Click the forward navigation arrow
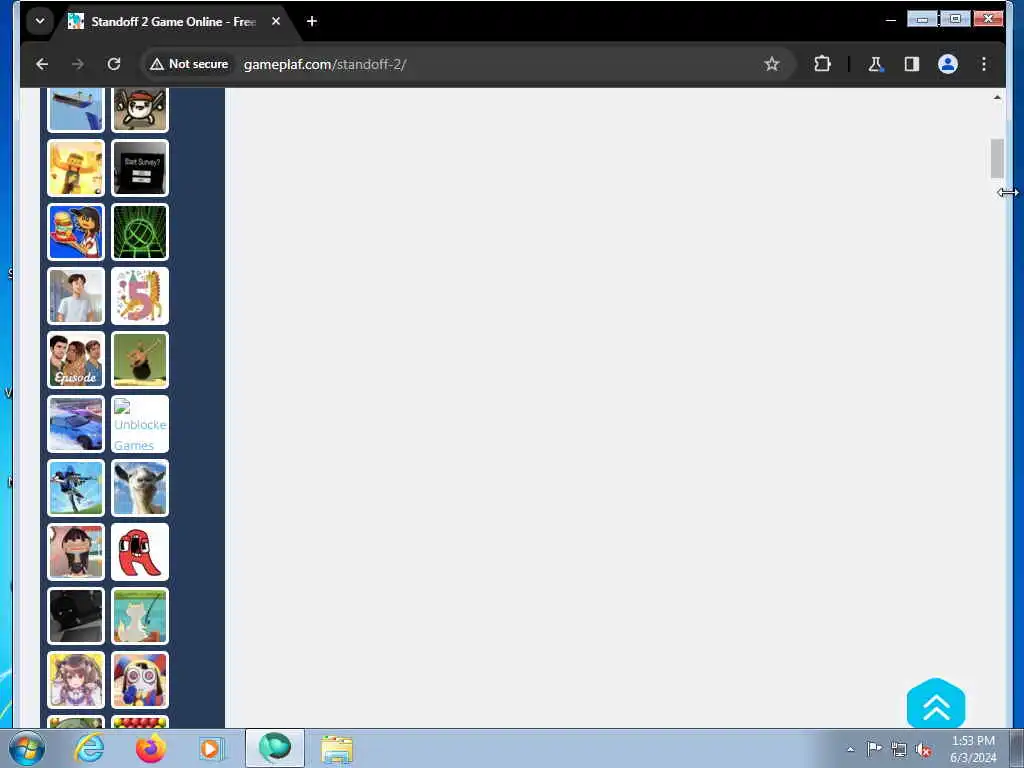Screen dimensions: 1024x768 (x=78, y=64)
